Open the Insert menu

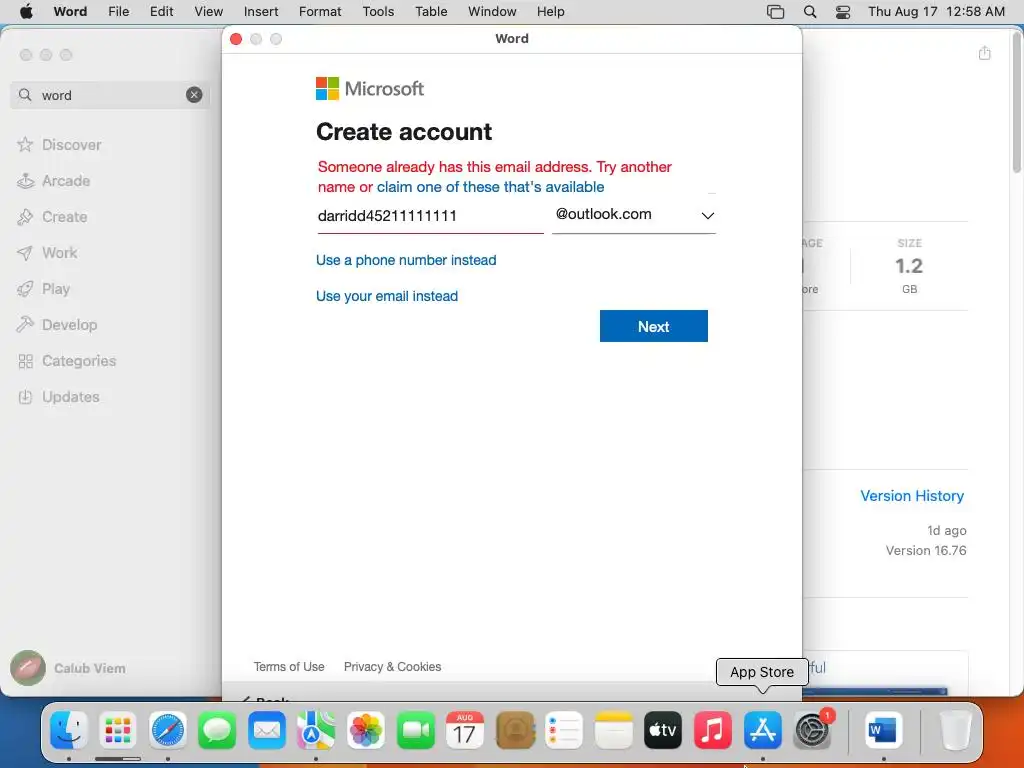tap(261, 12)
